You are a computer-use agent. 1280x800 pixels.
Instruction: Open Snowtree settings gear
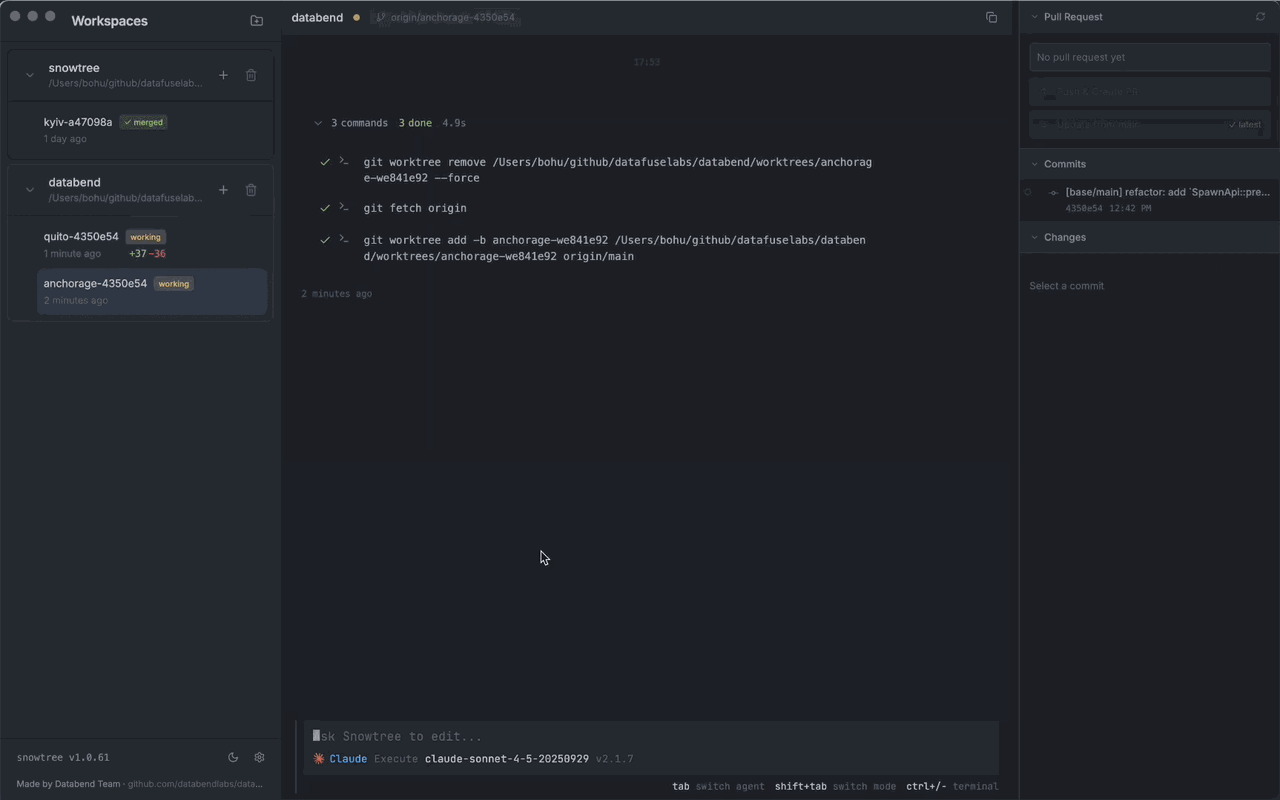tap(259, 757)
